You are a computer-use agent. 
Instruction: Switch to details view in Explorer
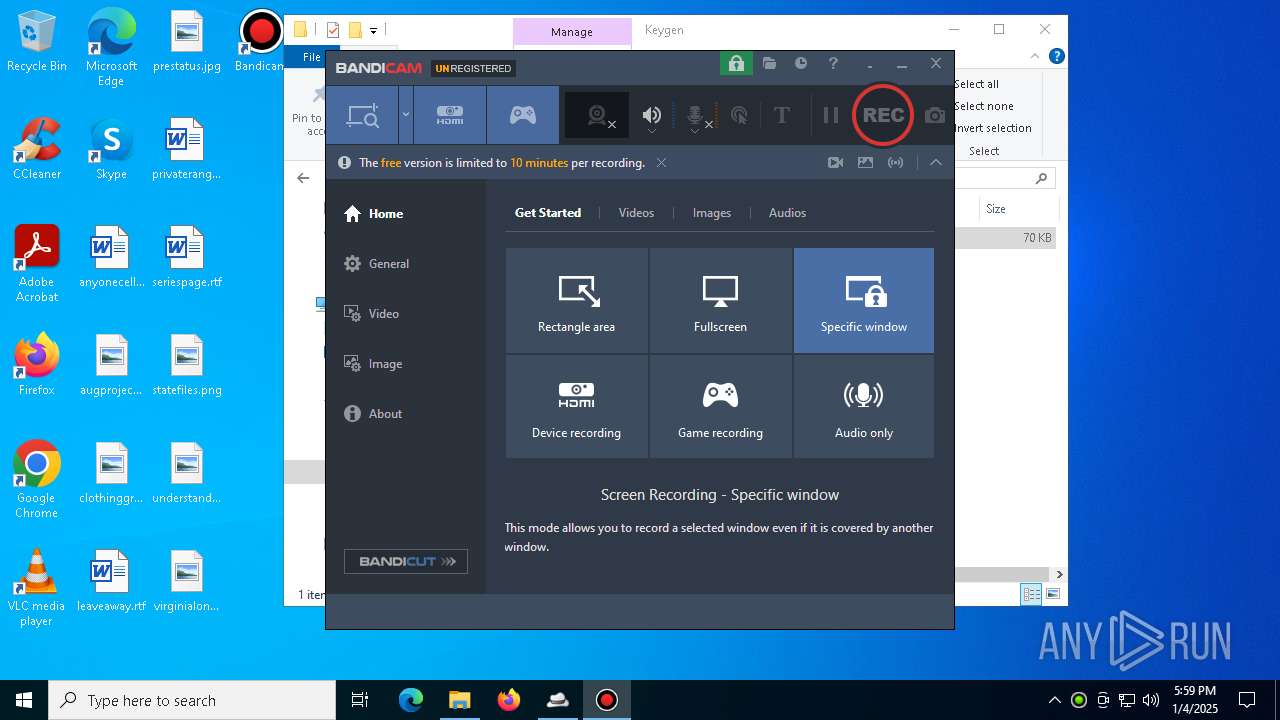tap(1031, 594)
